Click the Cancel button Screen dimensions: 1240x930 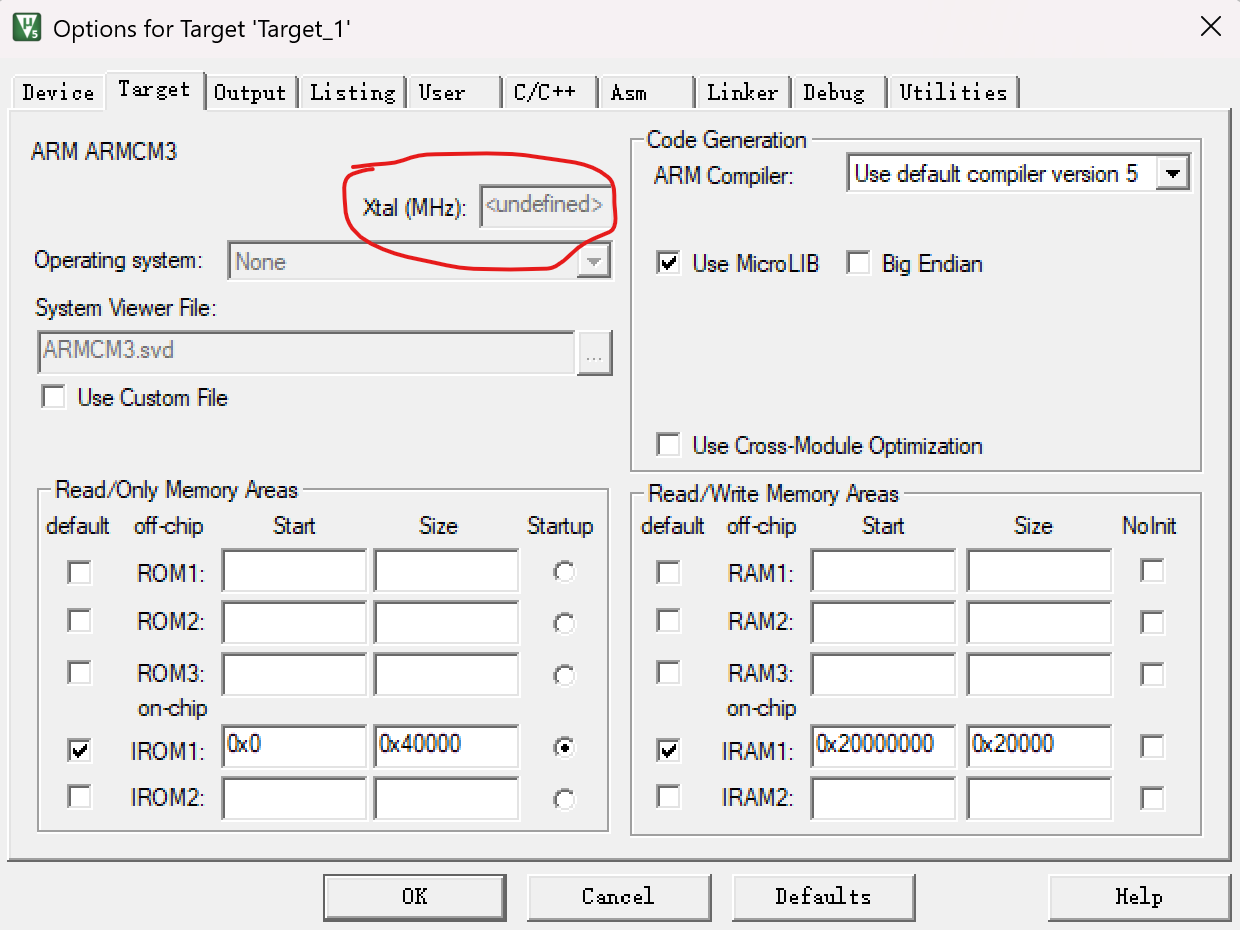pyautogui.click(x=618, y=896)
